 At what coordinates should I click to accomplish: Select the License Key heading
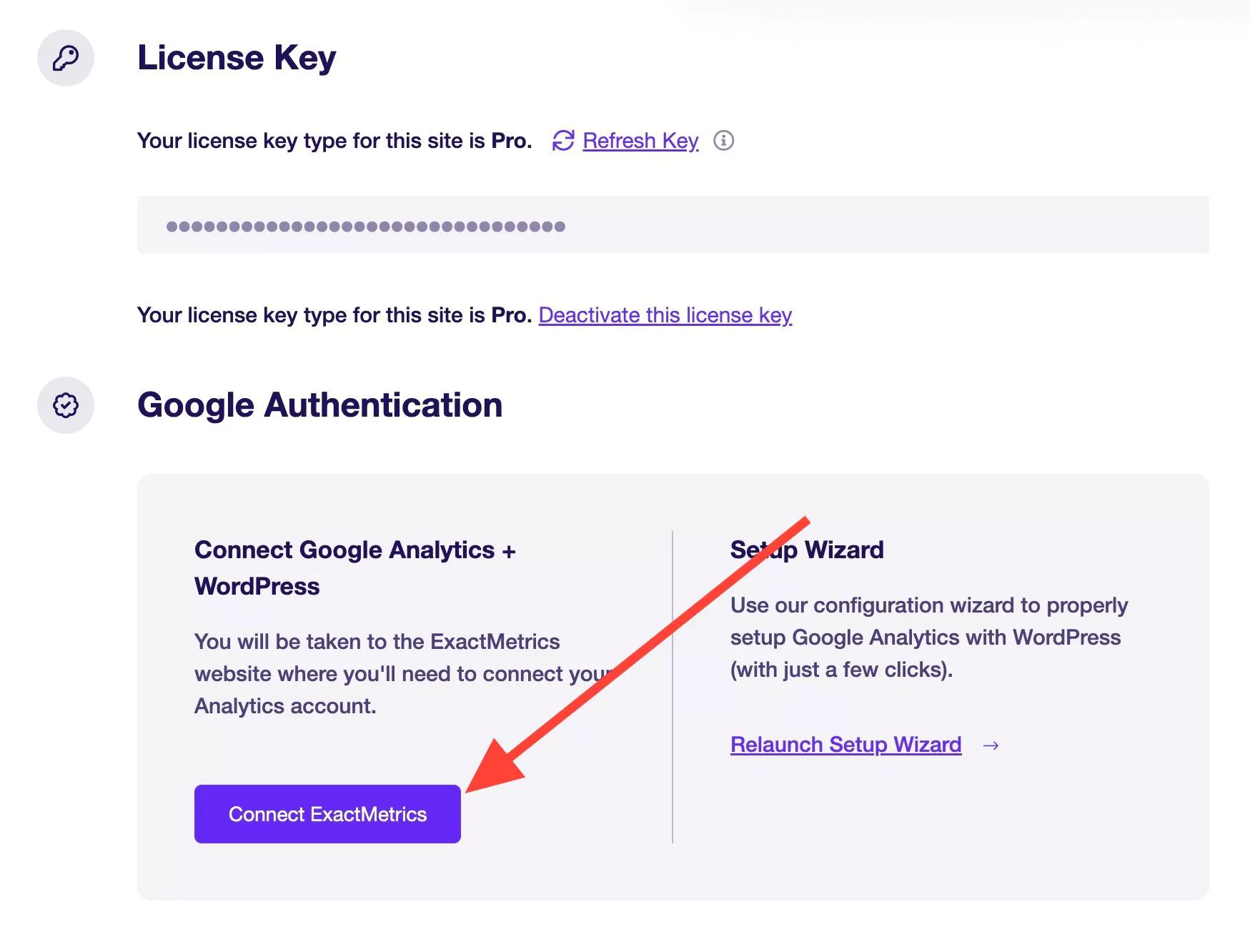[x=237, y=58]
